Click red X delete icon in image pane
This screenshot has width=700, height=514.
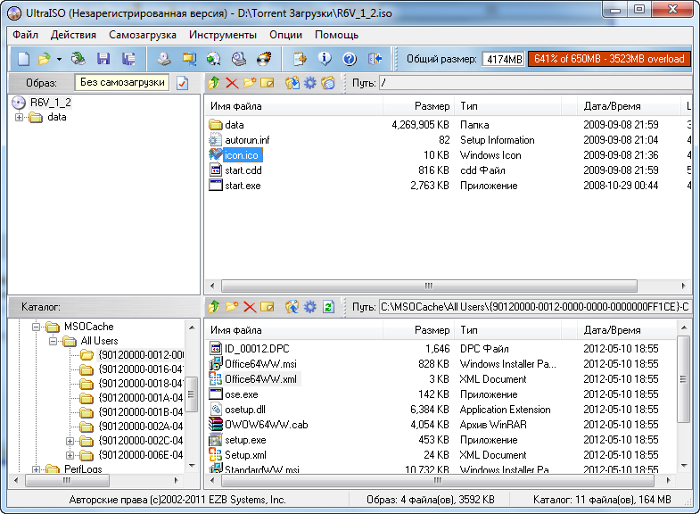(x=232, y=82)
